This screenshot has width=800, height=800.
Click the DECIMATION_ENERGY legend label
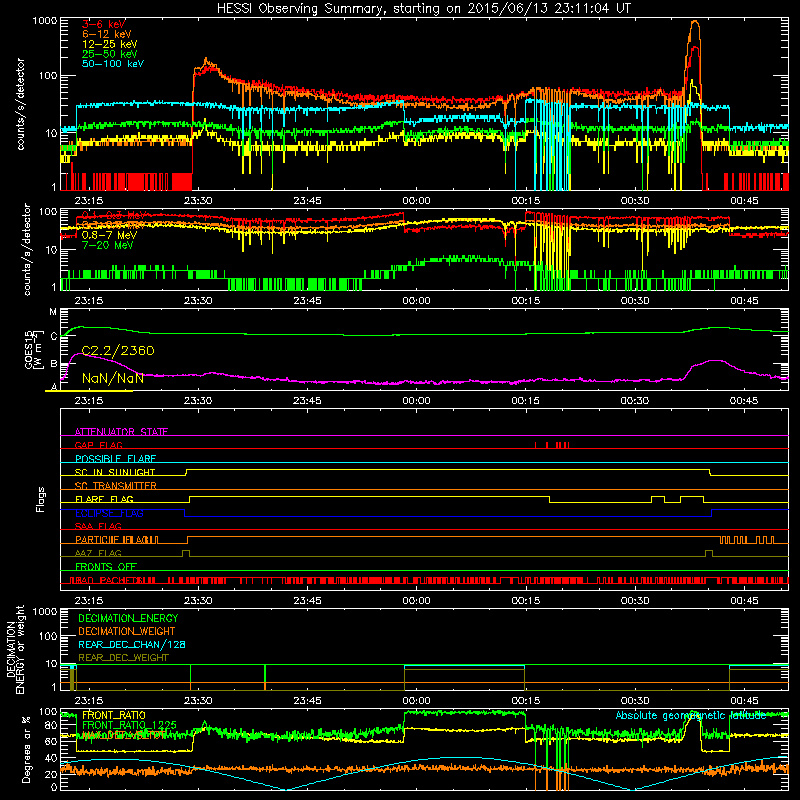(x=128, y=618)
